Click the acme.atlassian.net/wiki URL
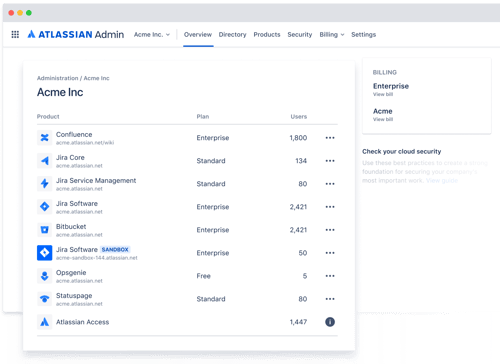Viewport: 500px width, 364px height. [x=85, y=143]
